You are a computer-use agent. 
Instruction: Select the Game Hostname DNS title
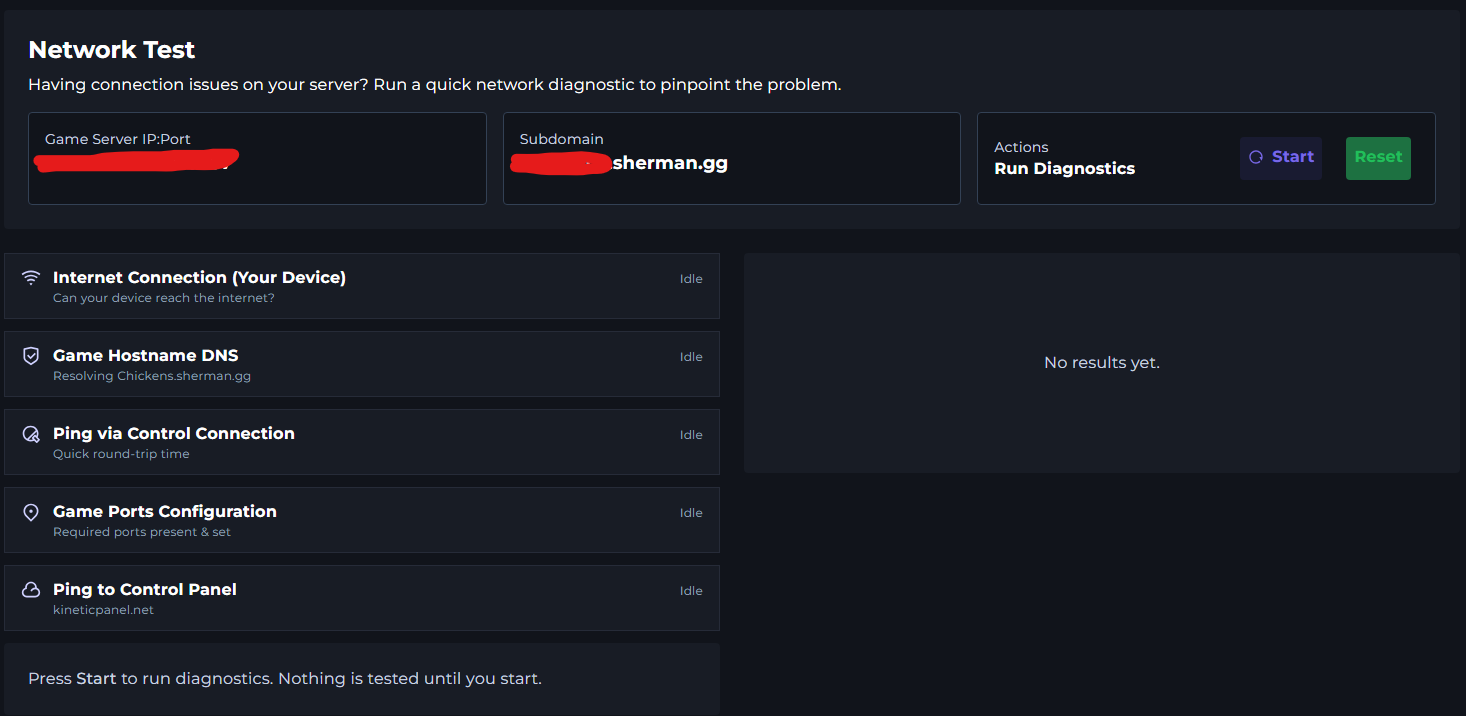[x=145, y=355]
